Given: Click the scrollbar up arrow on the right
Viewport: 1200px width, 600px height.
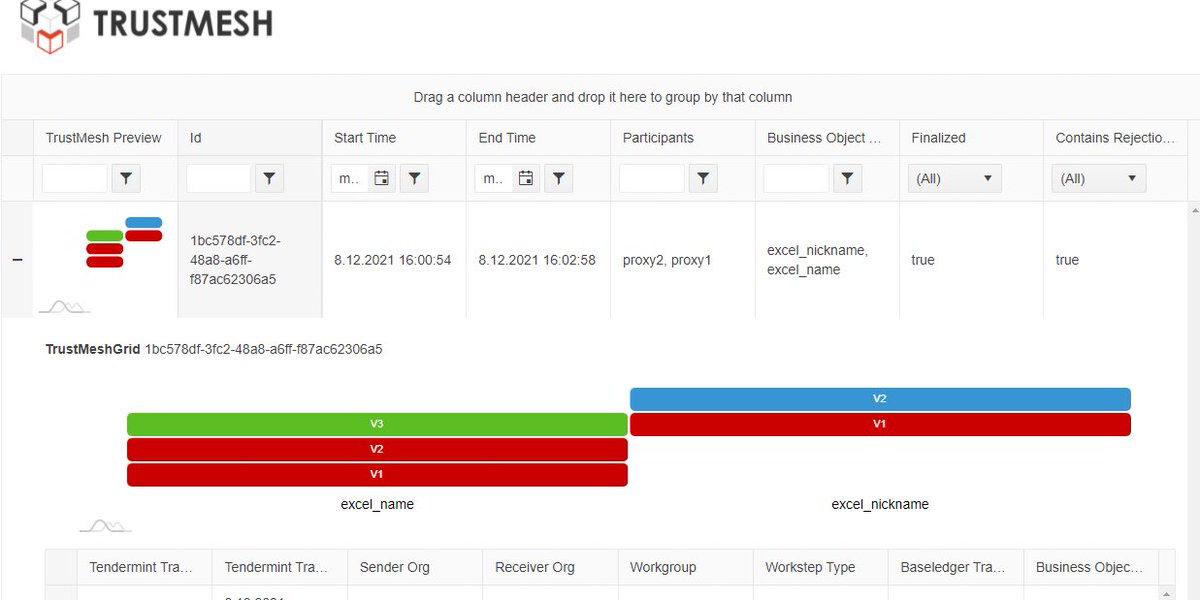Looking at the screenshot, I should (1192, 210).
